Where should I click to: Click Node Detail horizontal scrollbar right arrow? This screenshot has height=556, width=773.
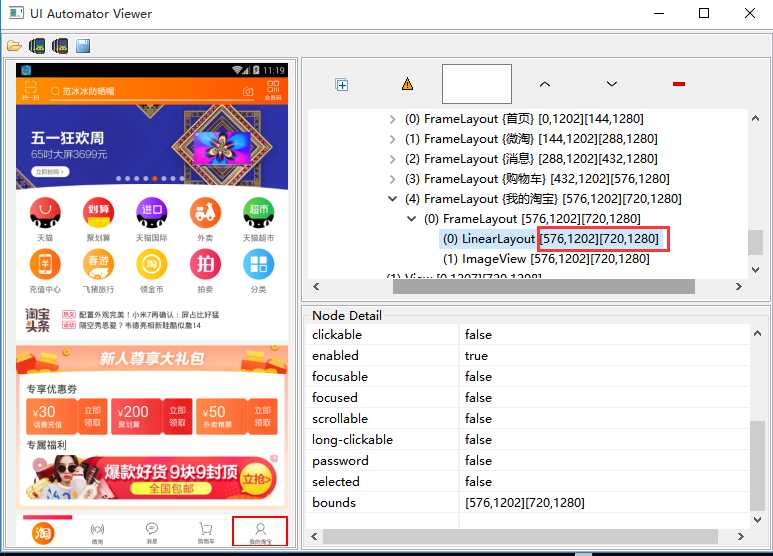tap(740, 536)
